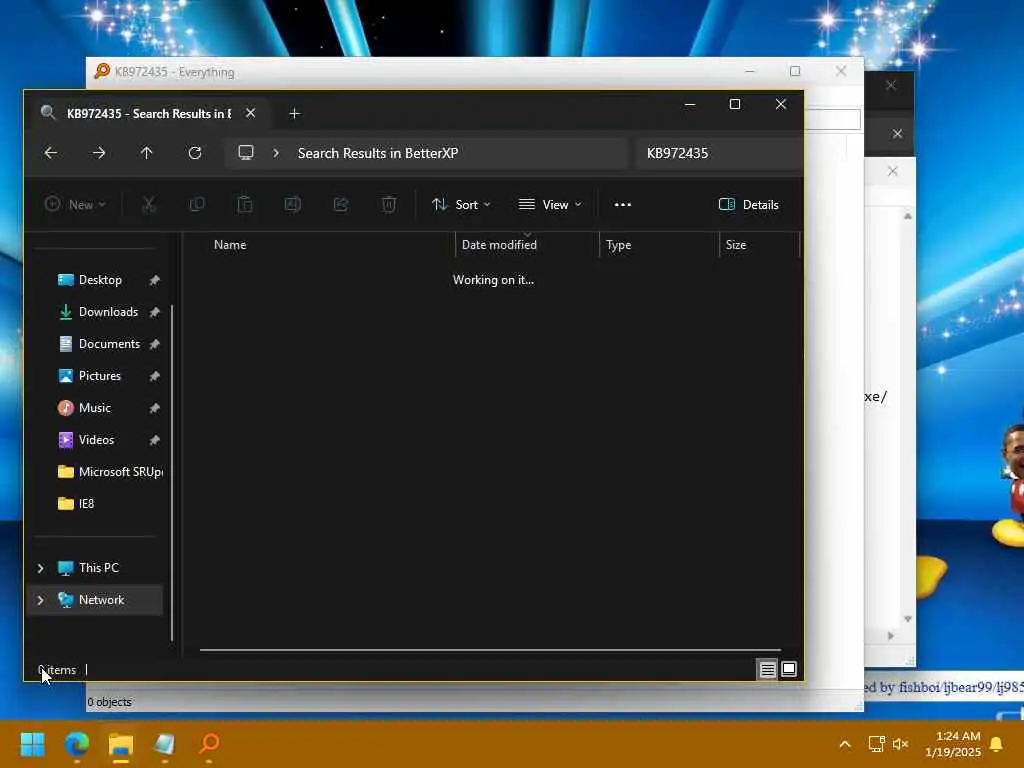Click the Paste clipboard icon

[245, 204]
